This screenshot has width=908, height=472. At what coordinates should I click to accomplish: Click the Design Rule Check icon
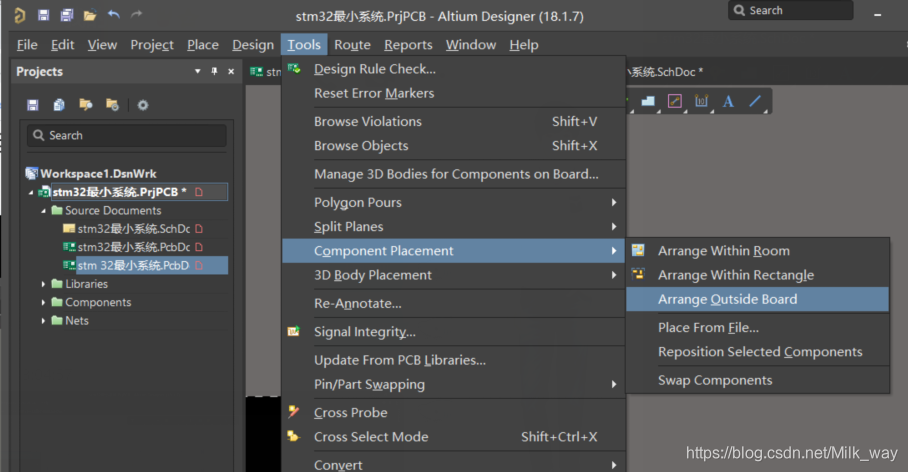click(x=294, y=69)
